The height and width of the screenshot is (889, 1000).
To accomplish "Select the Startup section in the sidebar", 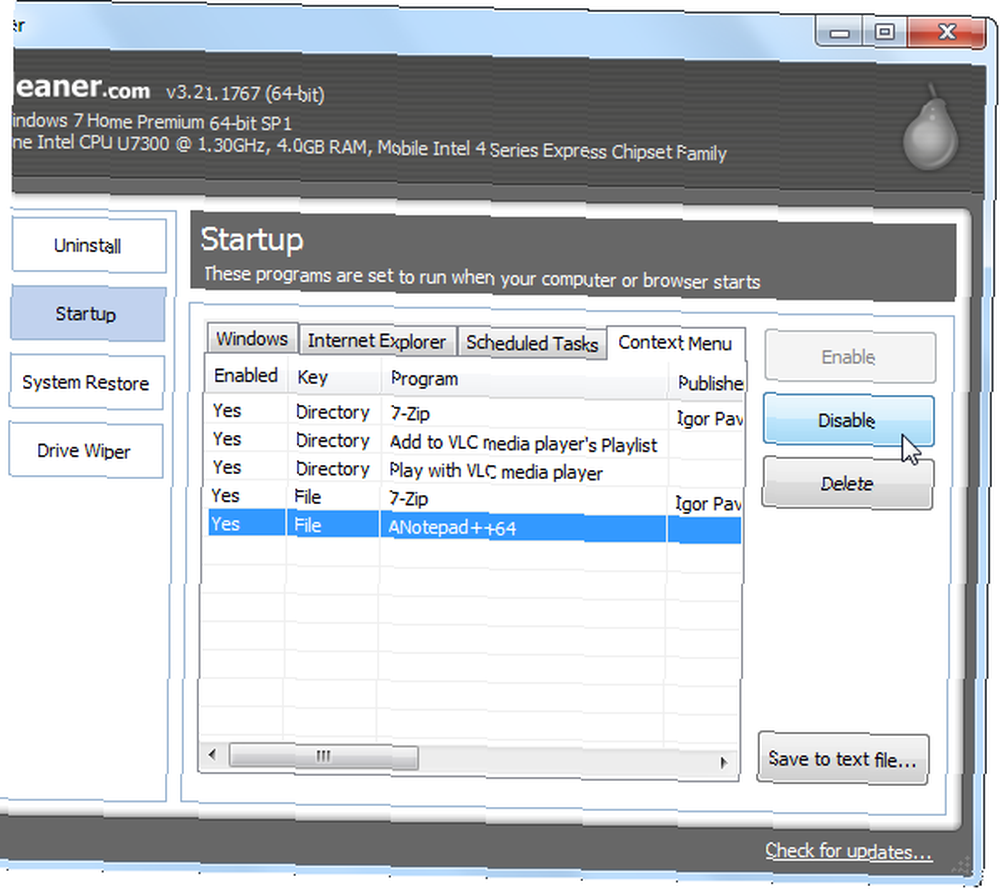I will pos(87,314).
